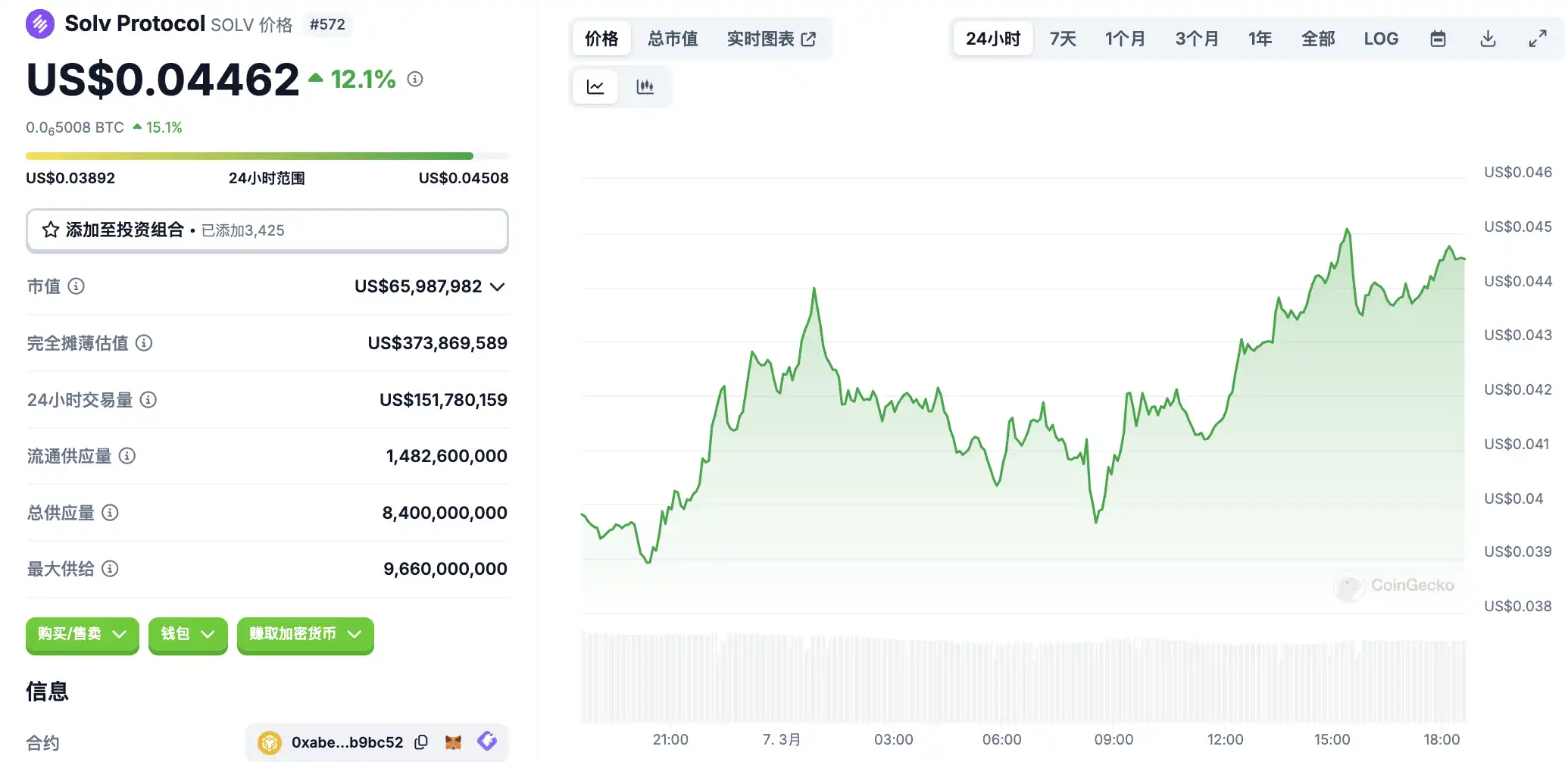1568x762 pixels.
Task: Copy the contract address
Action: (x=422, y=742)
